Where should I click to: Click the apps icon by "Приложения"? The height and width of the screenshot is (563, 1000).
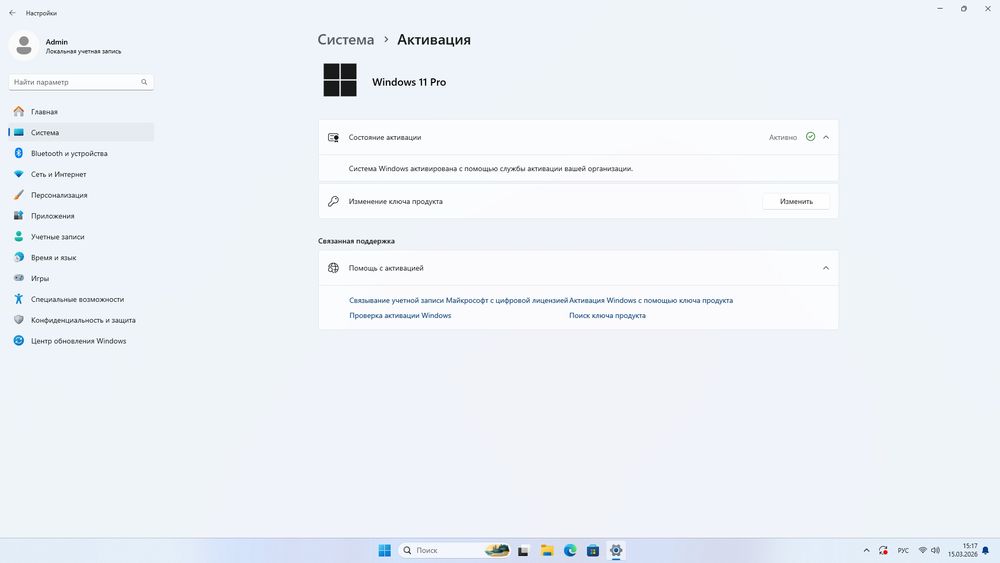pyautogui.click(x=18, y=216)
